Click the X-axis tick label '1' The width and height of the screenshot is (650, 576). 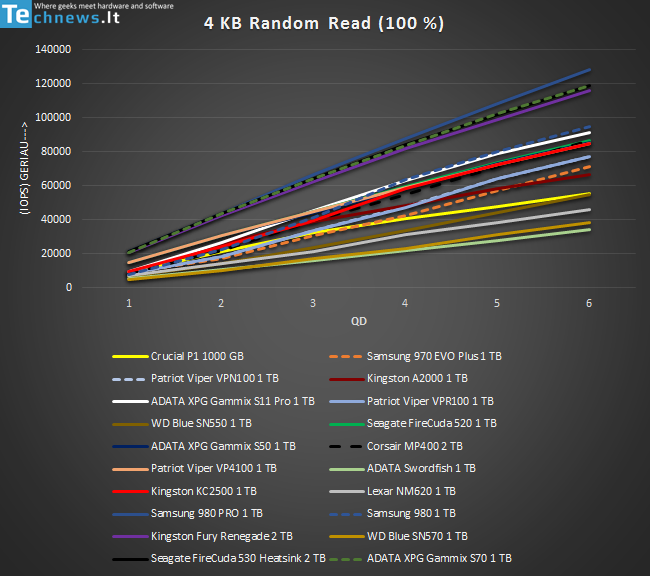pyautogui.click(x=129, y=304)
